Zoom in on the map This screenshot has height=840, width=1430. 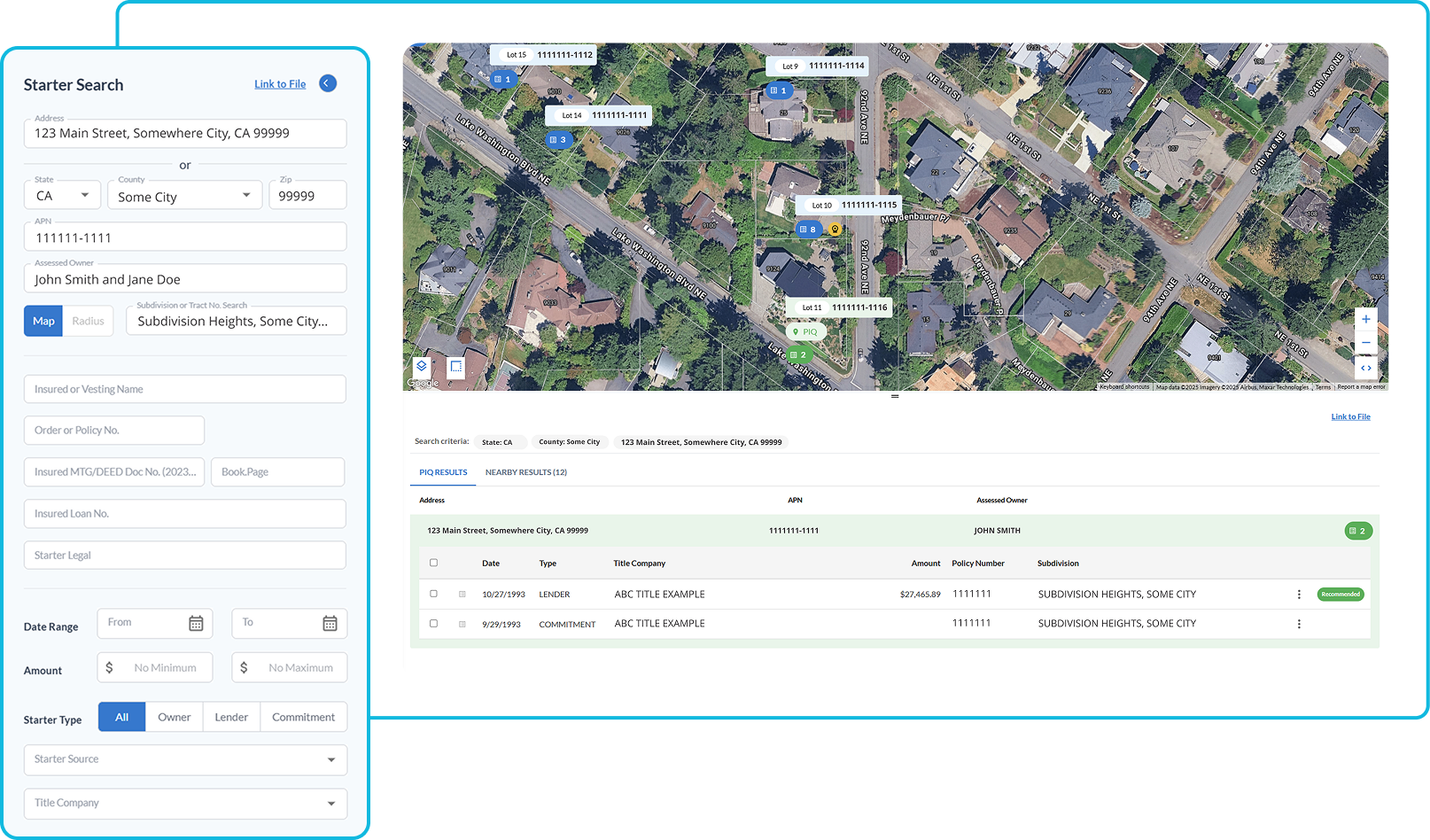coord(1366,319)
